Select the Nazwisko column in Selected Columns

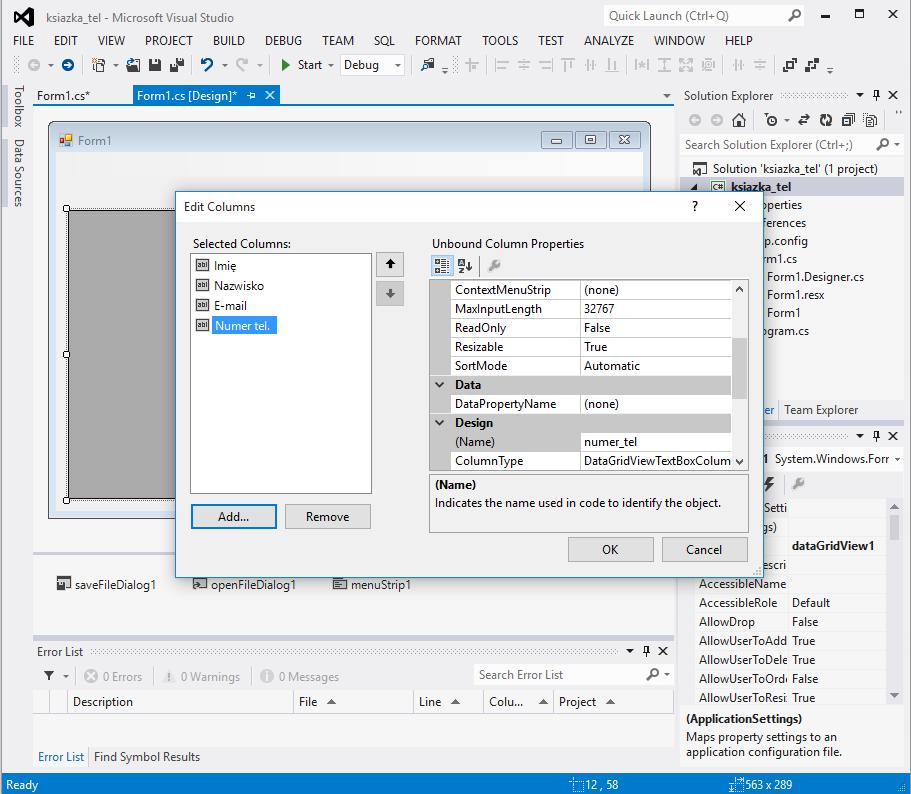point(239,286)
